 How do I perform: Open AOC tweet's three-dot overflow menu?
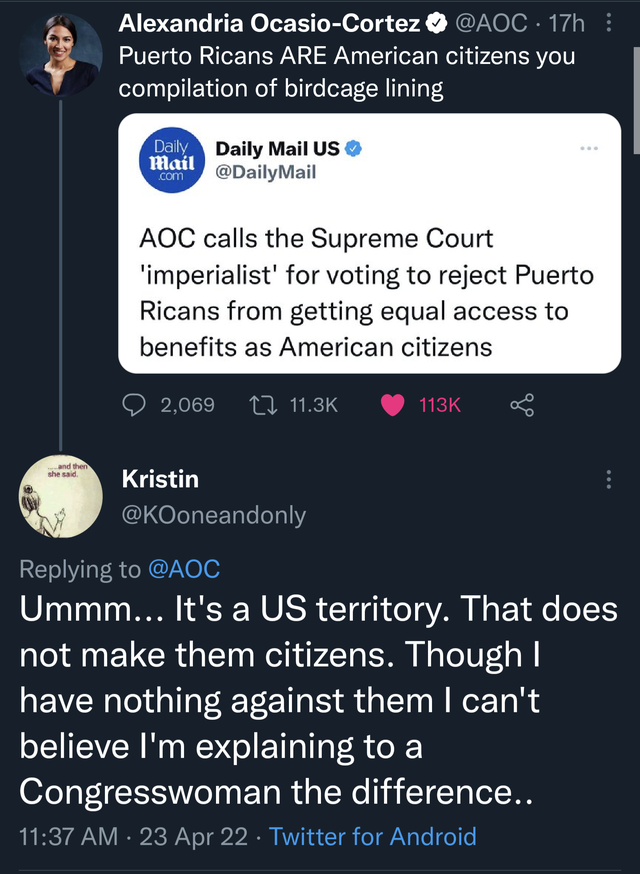(x=608, y=21)
